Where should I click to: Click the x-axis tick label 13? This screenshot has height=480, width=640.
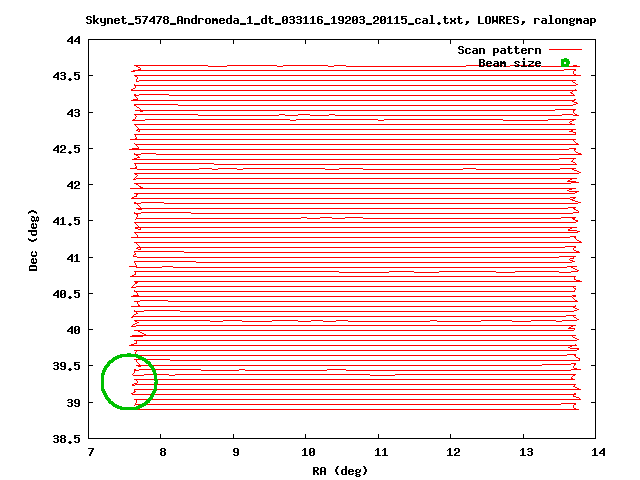[x=526, y=452]
